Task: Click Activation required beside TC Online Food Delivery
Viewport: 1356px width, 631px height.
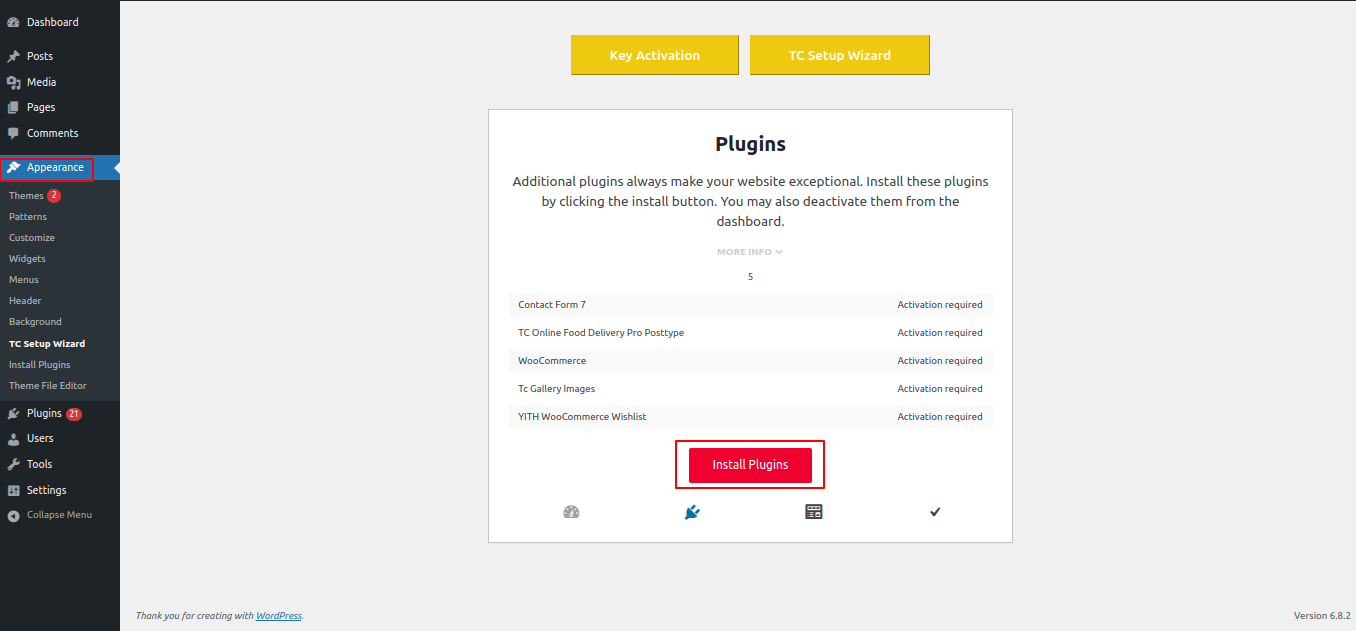Action: (x=940, y=333)
